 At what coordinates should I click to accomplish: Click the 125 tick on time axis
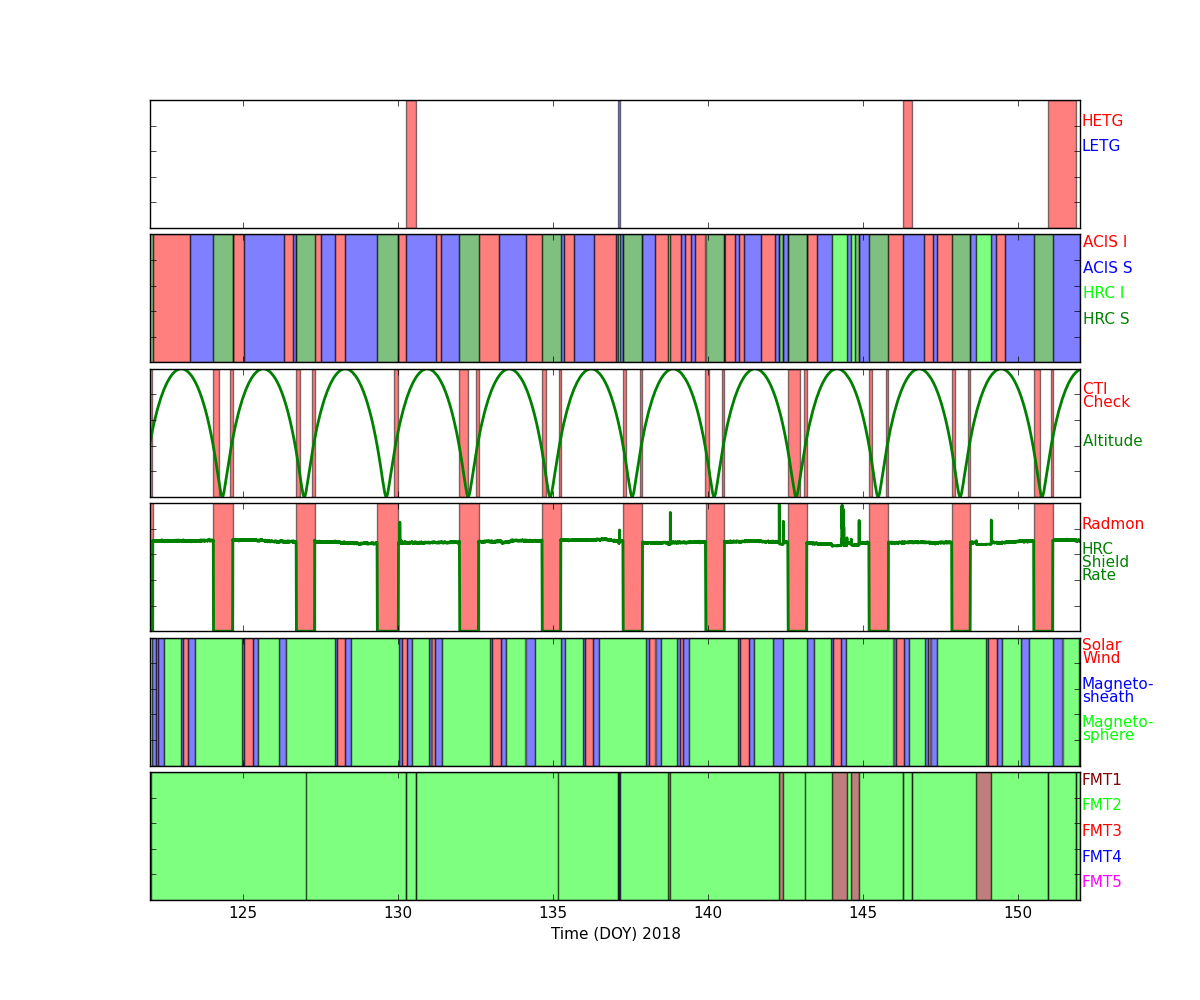tap(243, 912)
